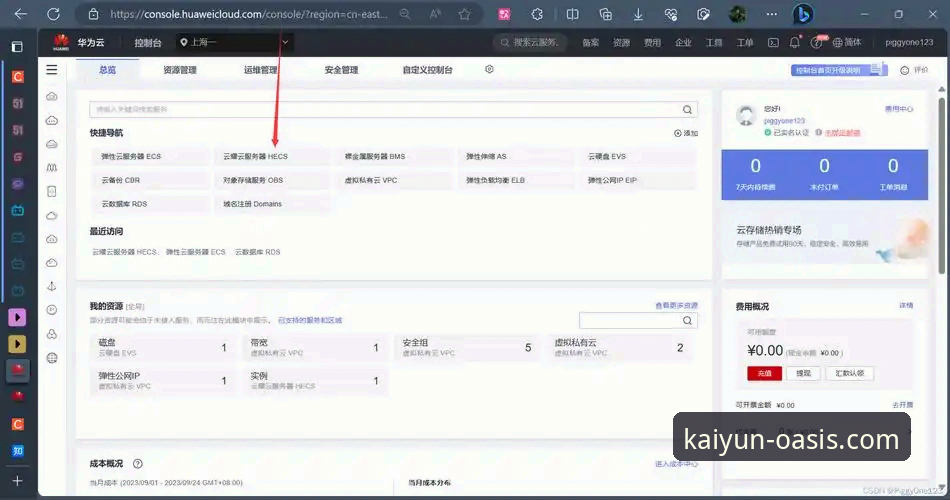Open browser downloads icon
The height and width of the screenshot is (500, 950).
pos(638,14)
